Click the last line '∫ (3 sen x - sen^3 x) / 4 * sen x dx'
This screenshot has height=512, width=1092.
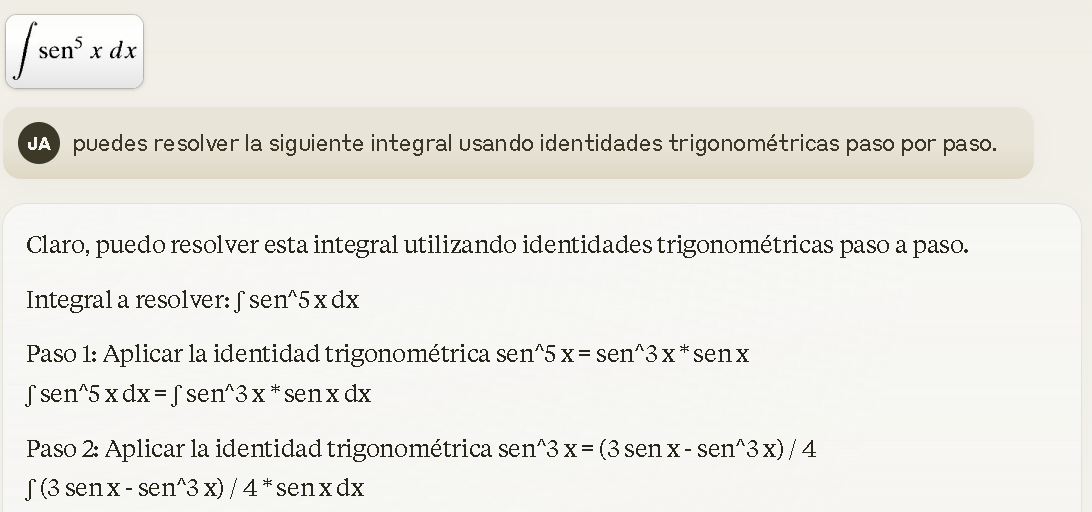[x=195, y=488]
